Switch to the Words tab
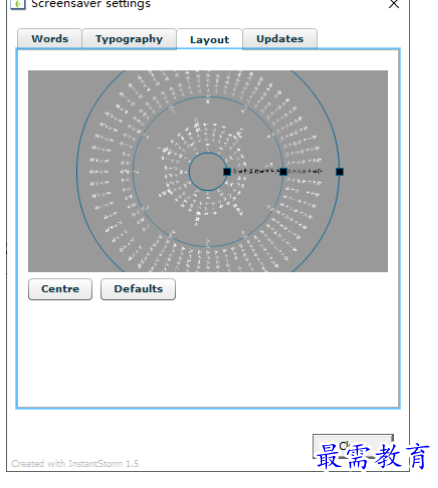 [x=49, y=39]
